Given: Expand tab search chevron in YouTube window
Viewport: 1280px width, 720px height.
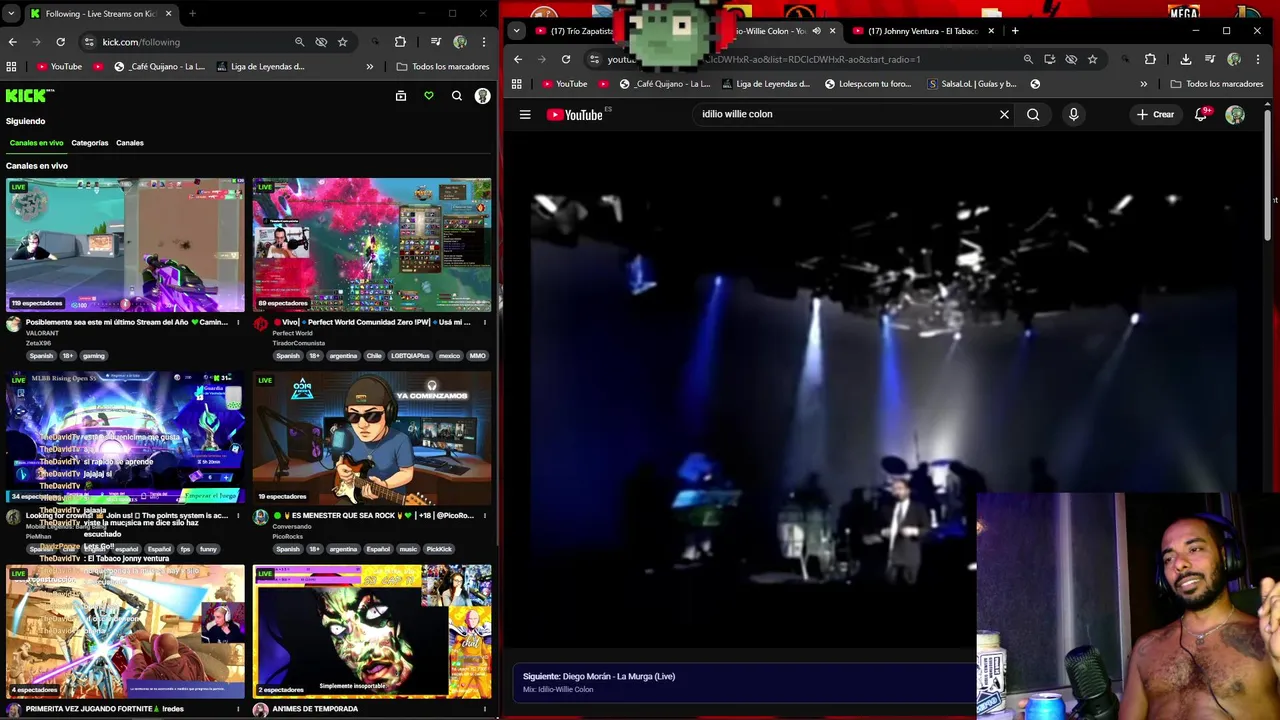Looking at the screenshot, I should (516, 31).
